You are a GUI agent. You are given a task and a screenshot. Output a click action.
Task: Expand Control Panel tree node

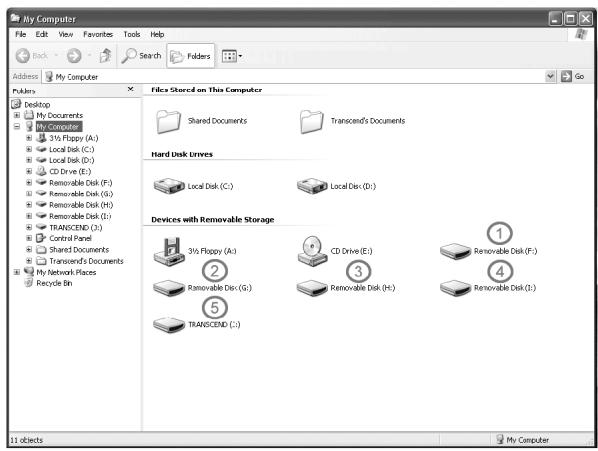pos(29,238)
